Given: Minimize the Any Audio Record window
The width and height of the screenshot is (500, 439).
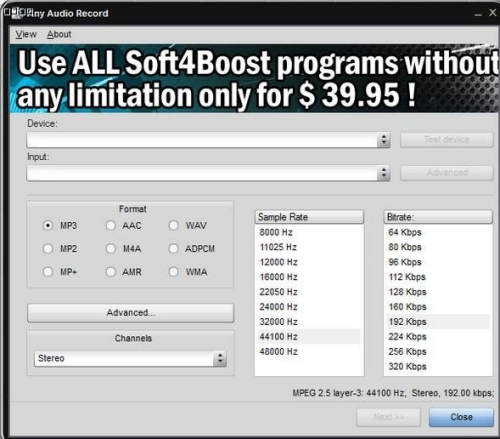Looking at the screenshot, I should pyautogui.click(x=478, y=14).
